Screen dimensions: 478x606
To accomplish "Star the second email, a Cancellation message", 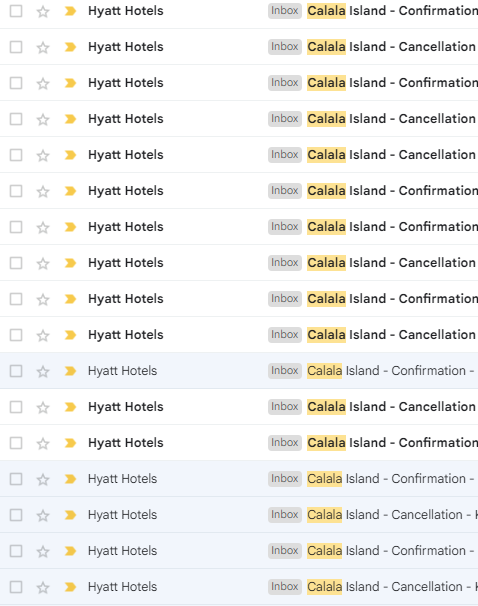I will 43,48.
